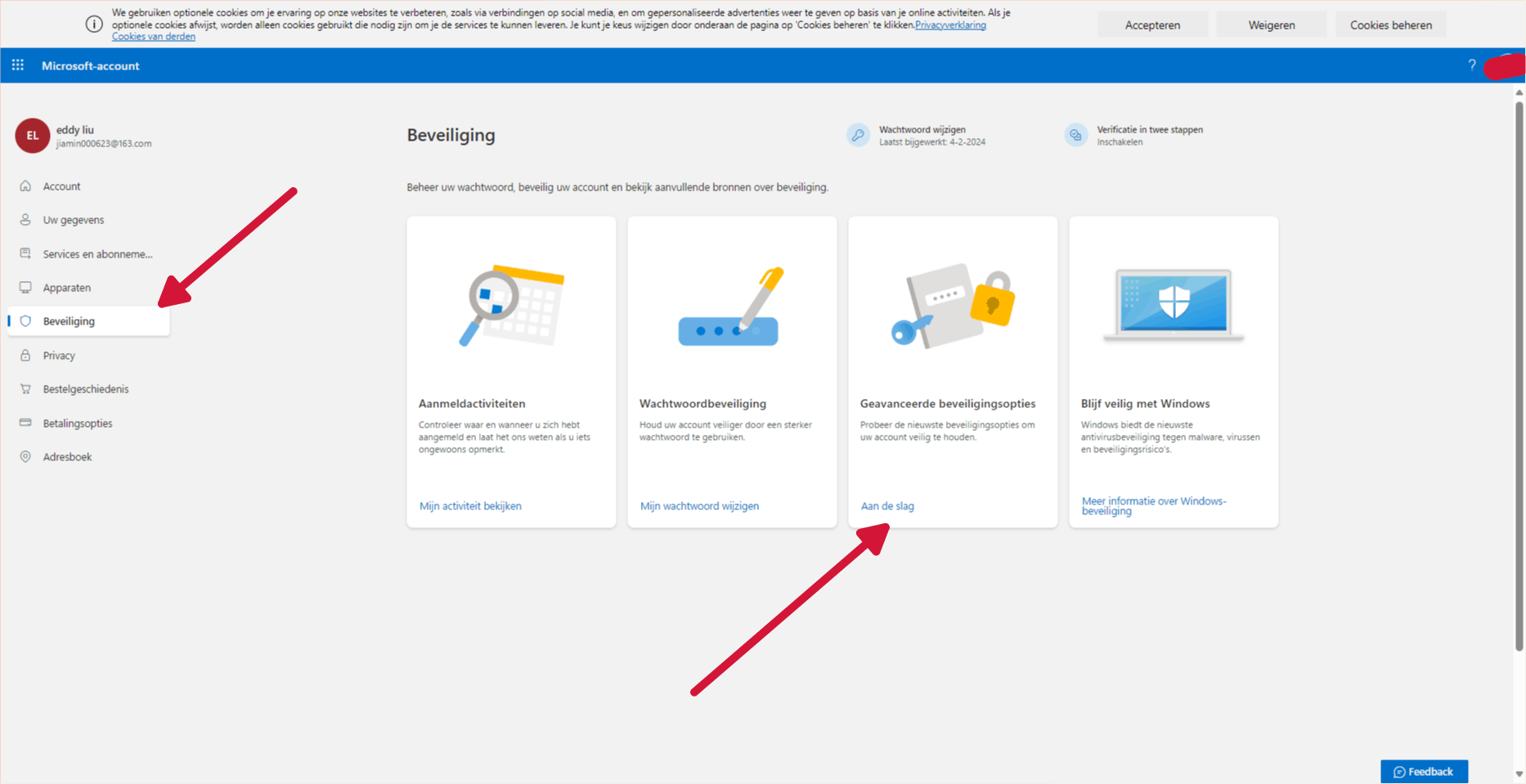The width and height of the screenshot is (1526, 784).
Task: Open Meer informatie over Windows-beveiliging link
Action: (1154, 506)
